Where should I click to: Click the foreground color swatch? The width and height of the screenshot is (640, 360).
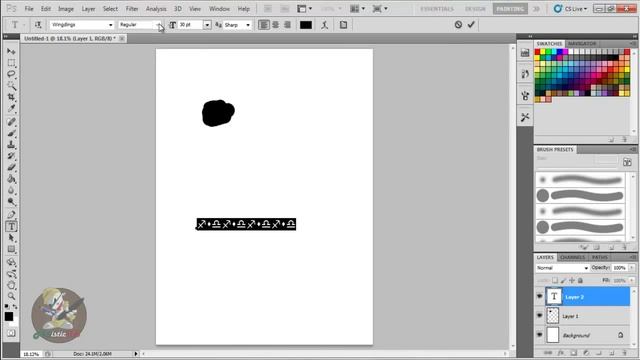9,316
